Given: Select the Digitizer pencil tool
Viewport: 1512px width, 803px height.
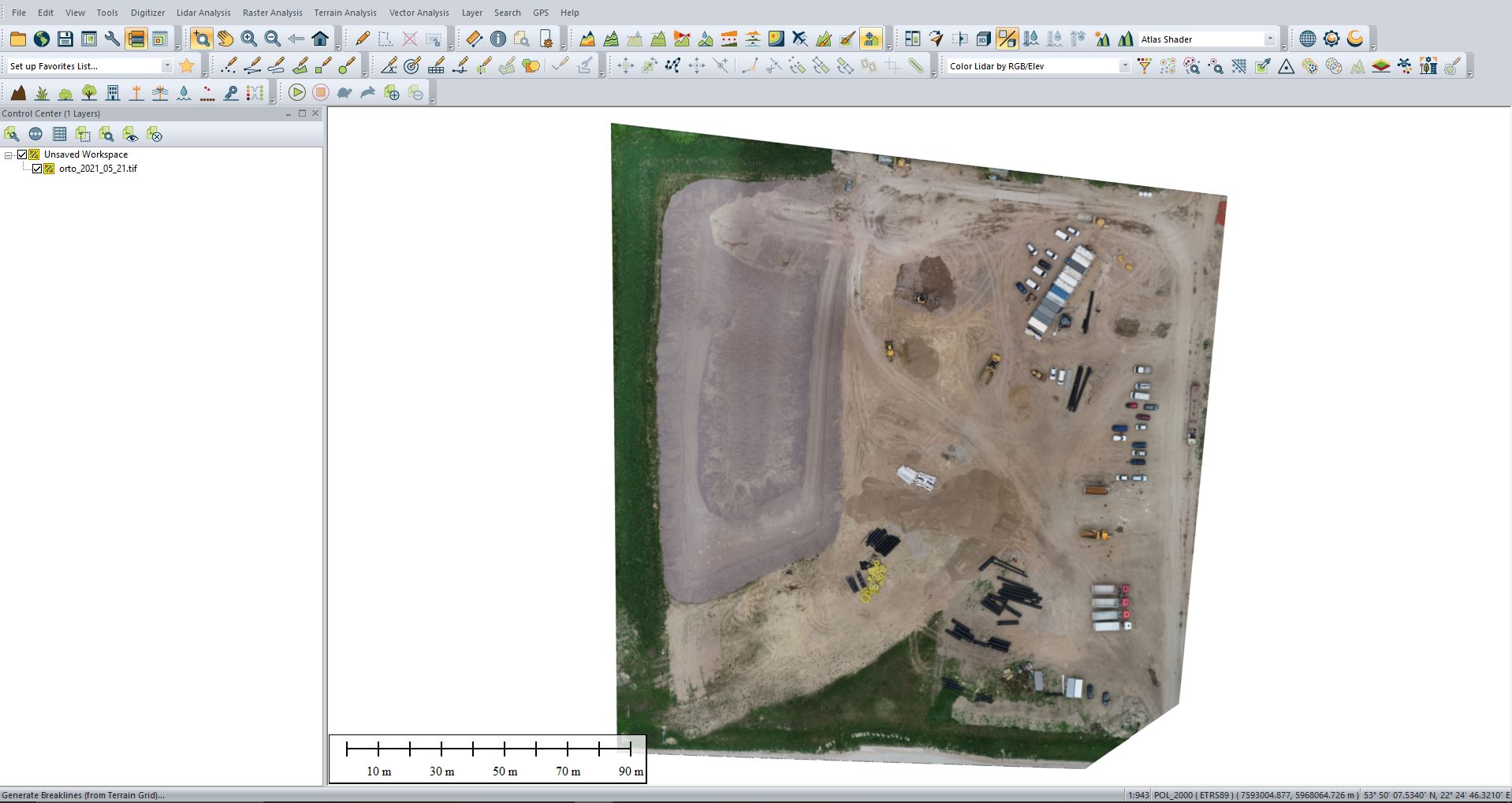Looking at the screenshot, I should point(363,39).
